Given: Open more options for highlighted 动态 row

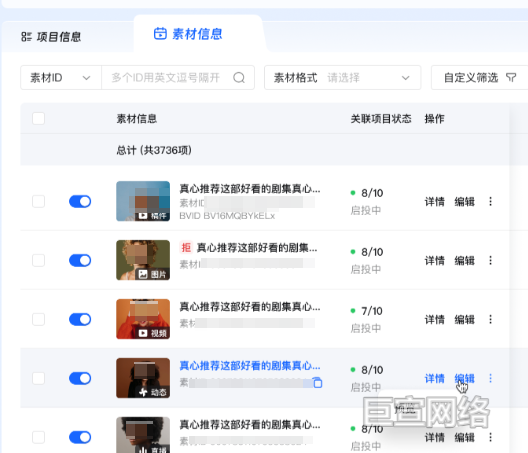Looking at the screenshot, I should 490,378.
